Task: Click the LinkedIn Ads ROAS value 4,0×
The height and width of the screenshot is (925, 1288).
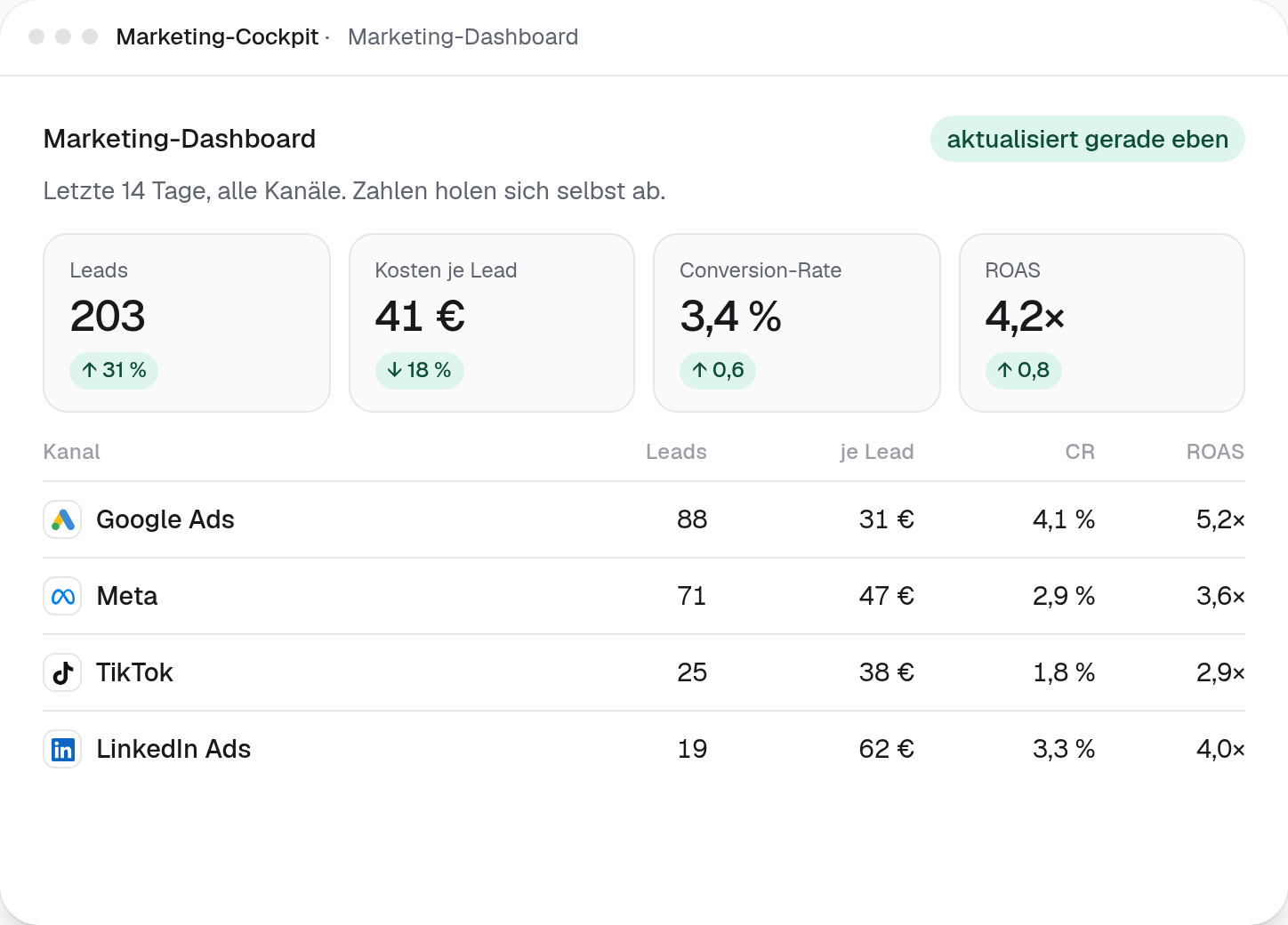Action: coord(1220,749)
